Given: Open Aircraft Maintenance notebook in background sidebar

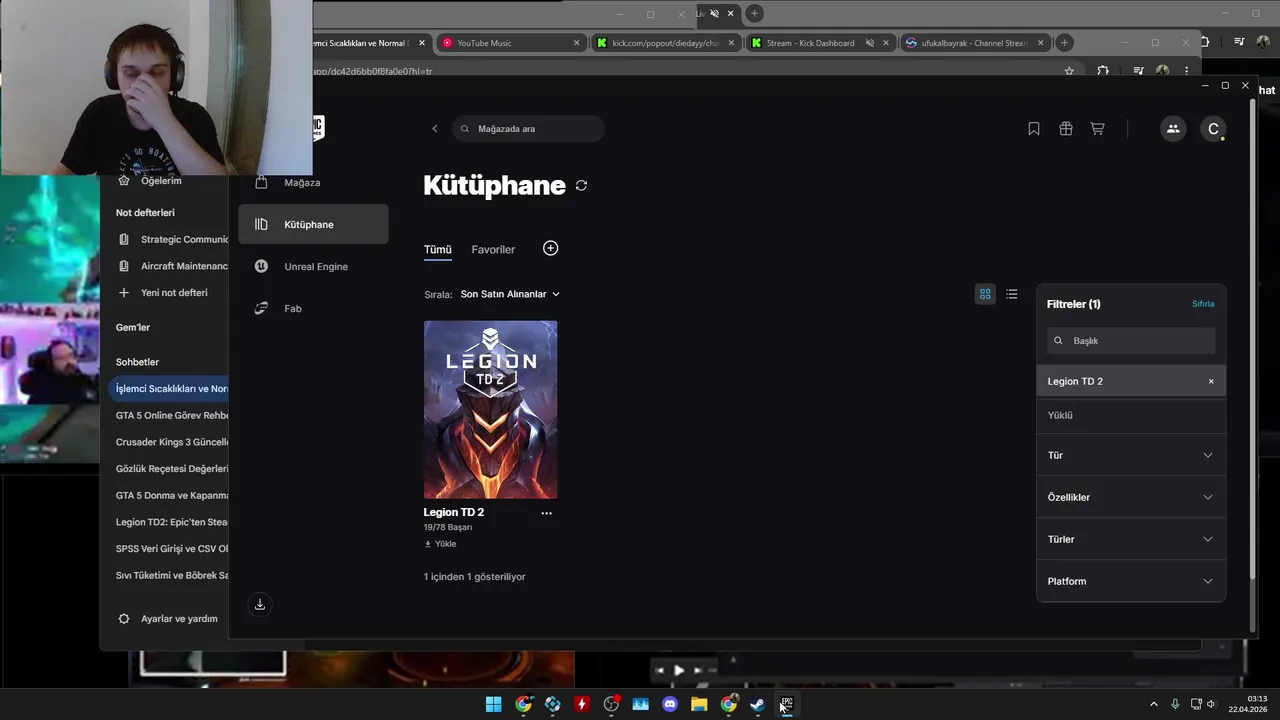Looking at the screenshot, I should (x=173, y=266).
